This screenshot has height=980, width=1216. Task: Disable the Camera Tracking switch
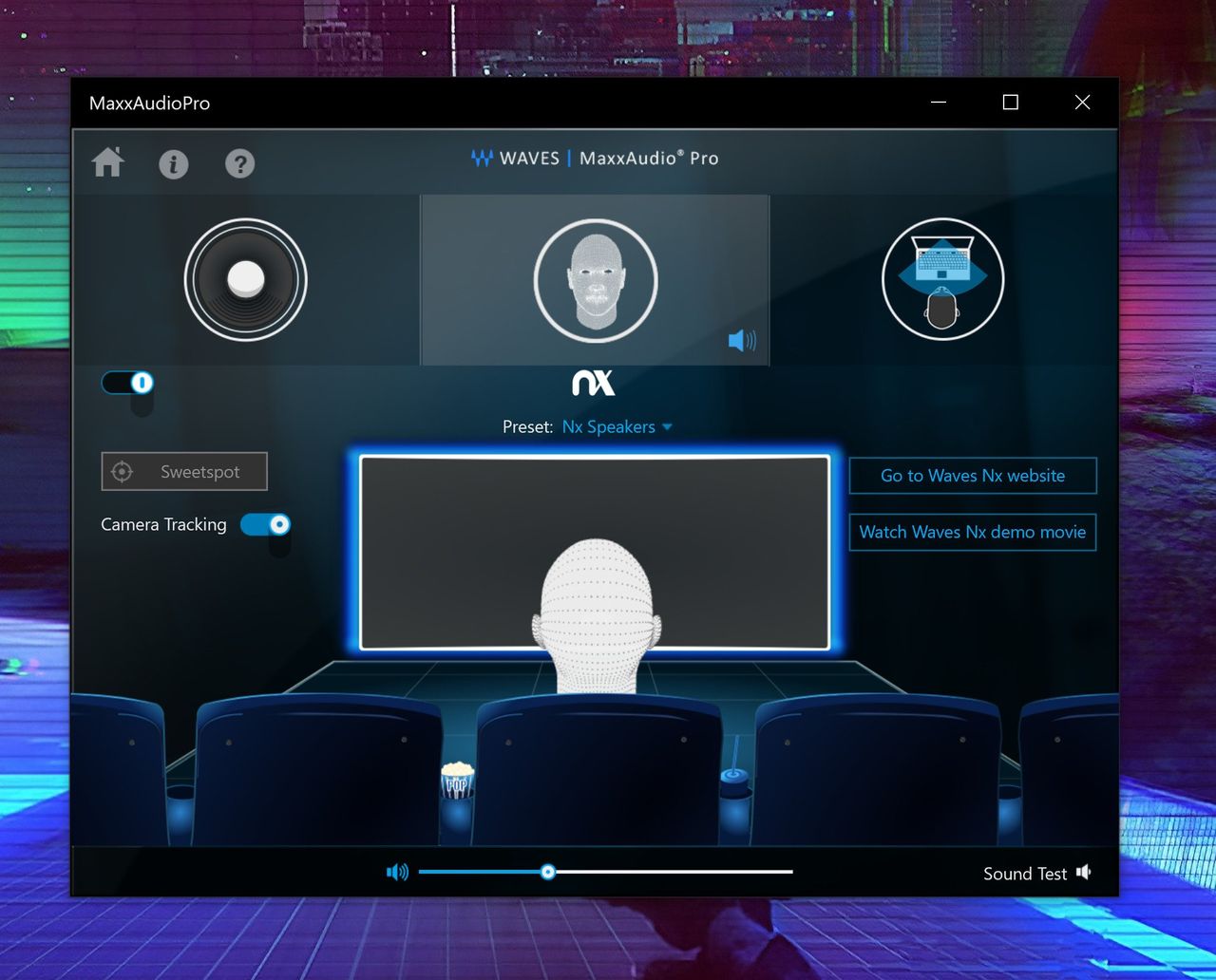(265, 524)
